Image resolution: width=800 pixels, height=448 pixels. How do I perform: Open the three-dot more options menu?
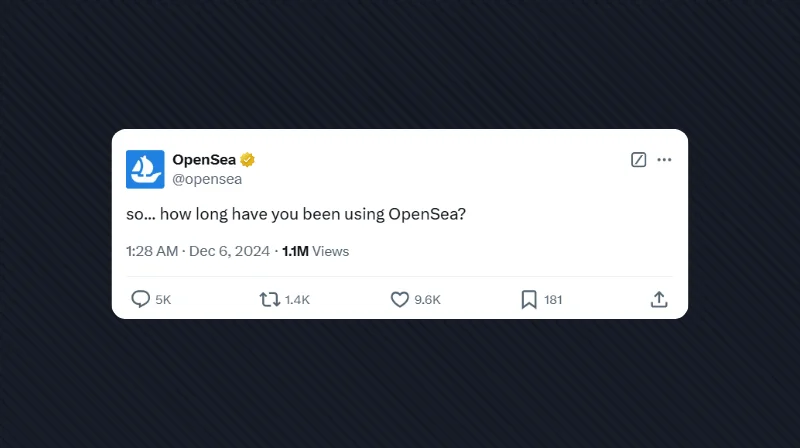664,160
